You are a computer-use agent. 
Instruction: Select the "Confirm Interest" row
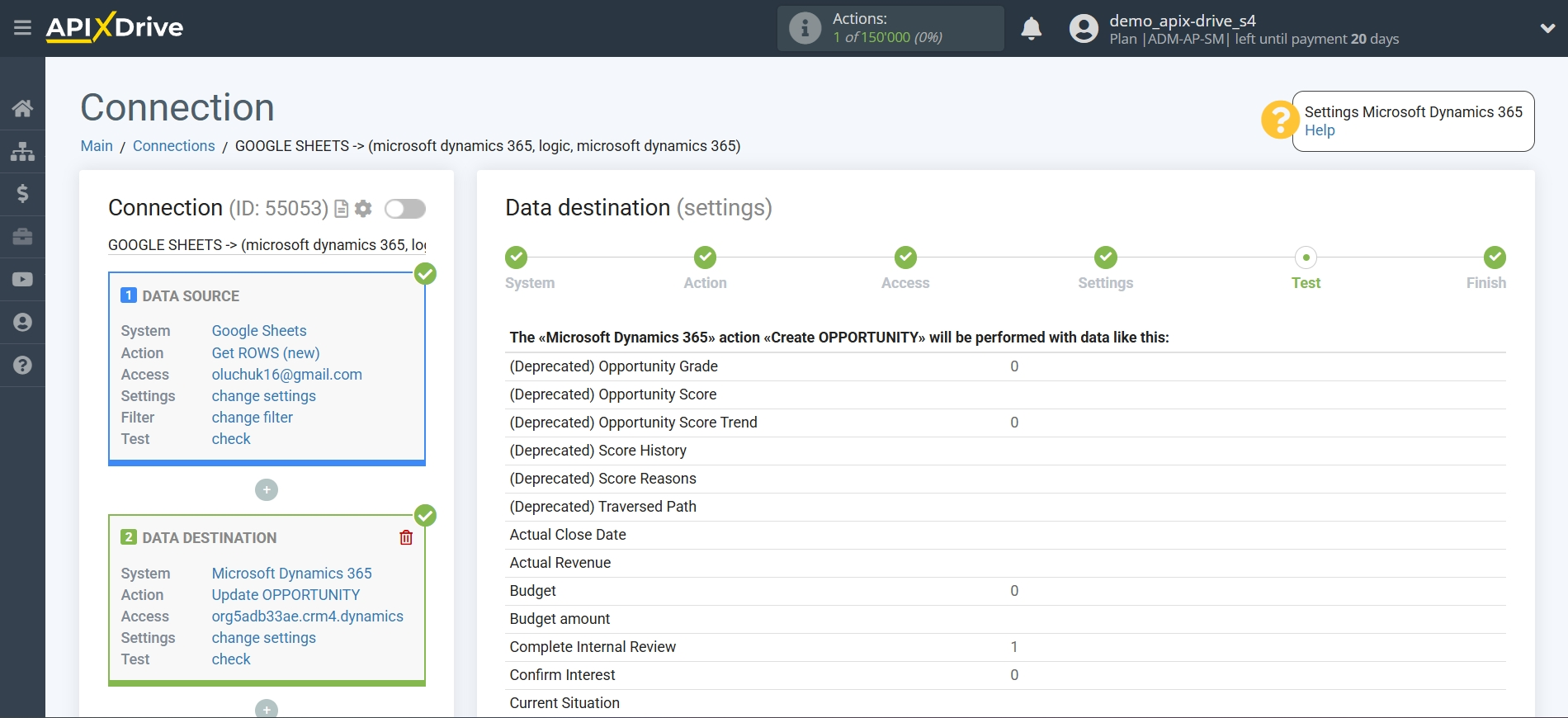click(1005, 675)
